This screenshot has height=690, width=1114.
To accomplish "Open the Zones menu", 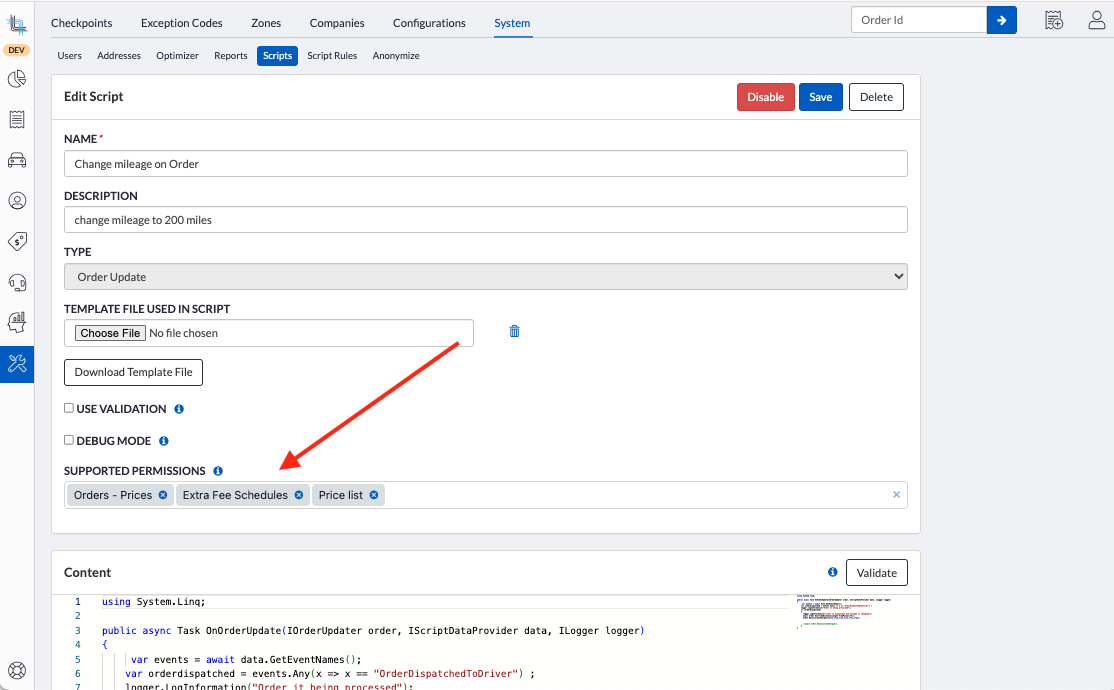I will pos(266,23).
